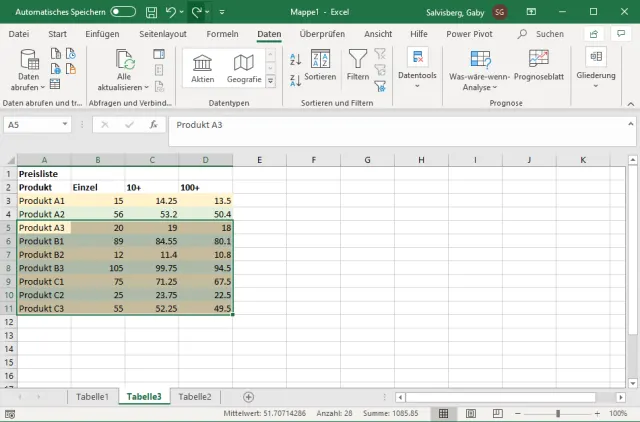Click the zoom slider in status bar

(x=557, y=413)
